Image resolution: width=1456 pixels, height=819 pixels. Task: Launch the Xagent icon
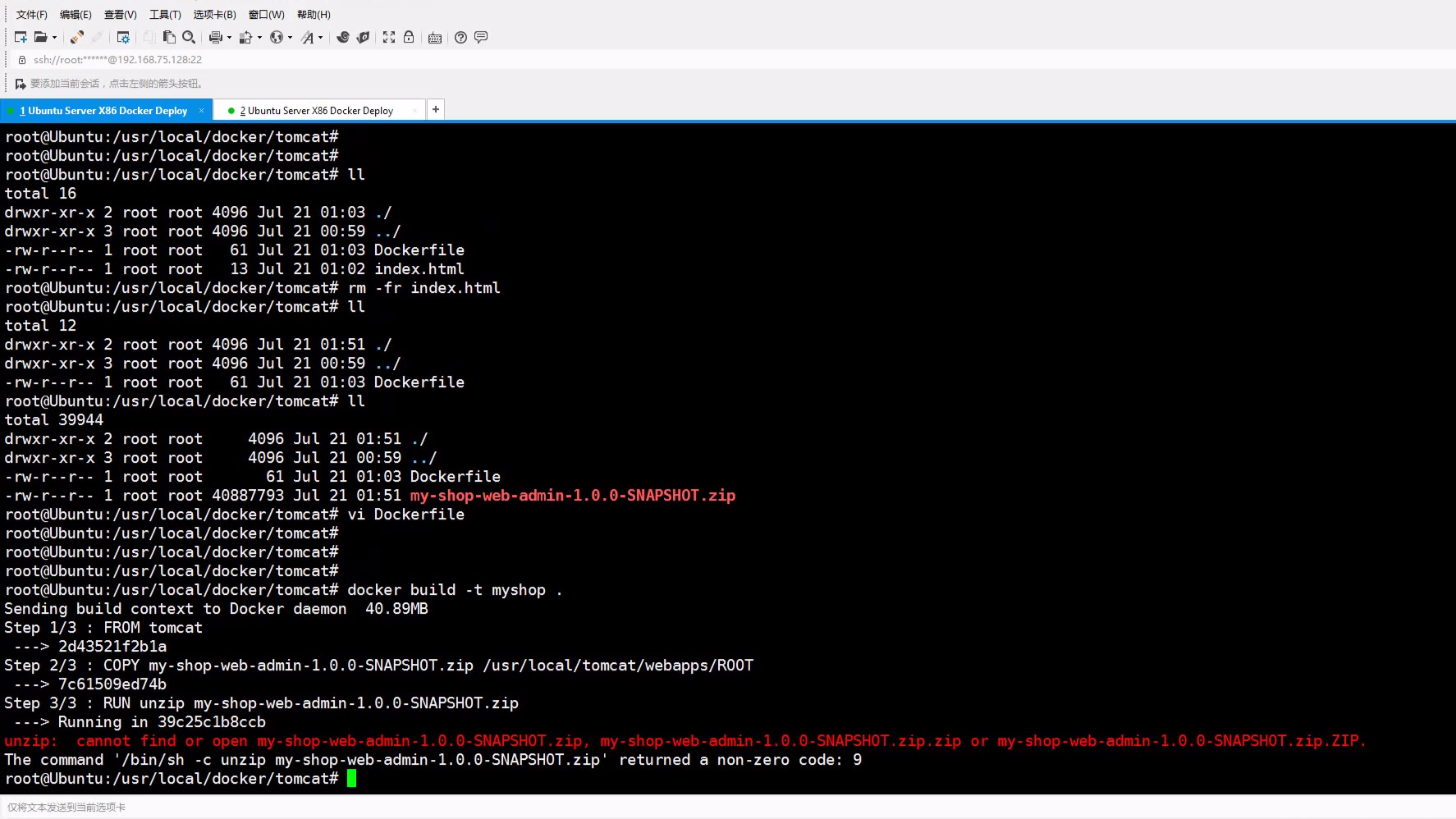(x=363, y=37)
